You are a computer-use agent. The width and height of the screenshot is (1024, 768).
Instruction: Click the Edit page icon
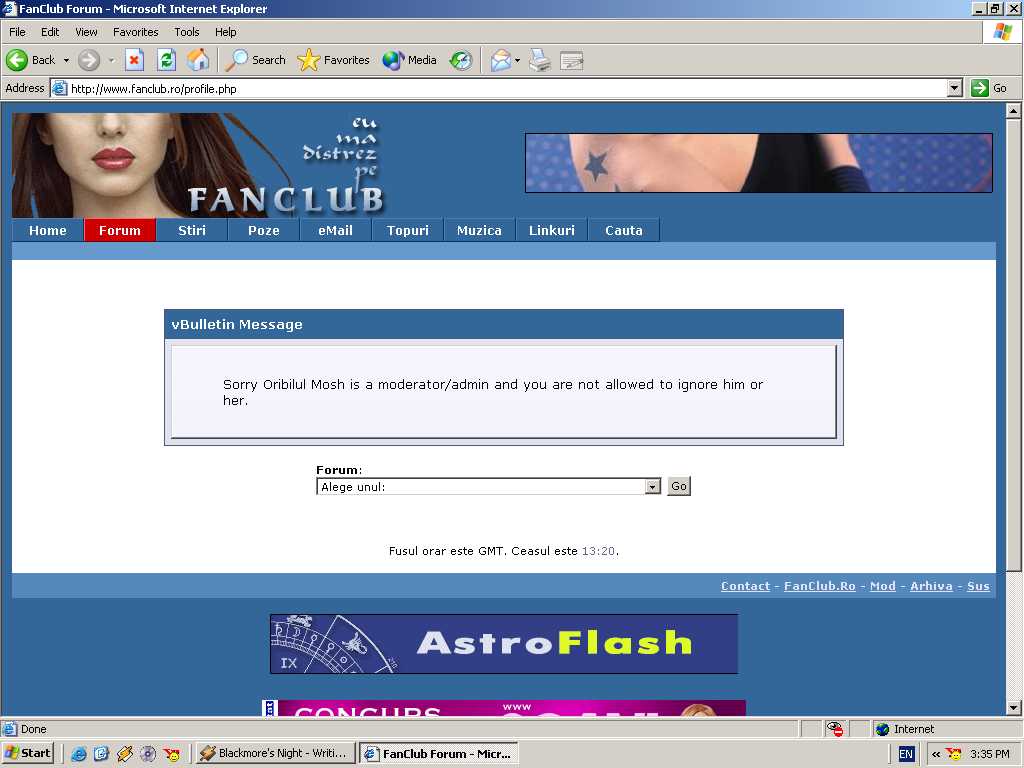pos(571,60)
